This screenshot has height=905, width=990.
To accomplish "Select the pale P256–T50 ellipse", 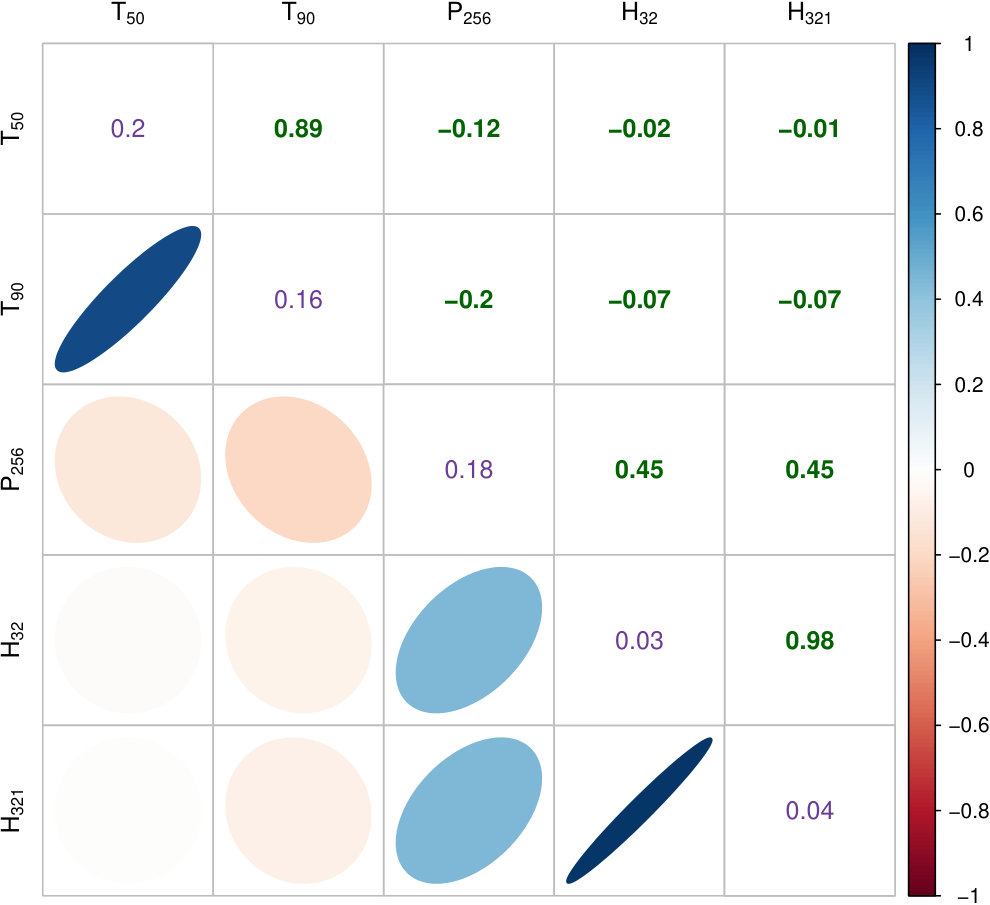I will [x=128, y=469].
